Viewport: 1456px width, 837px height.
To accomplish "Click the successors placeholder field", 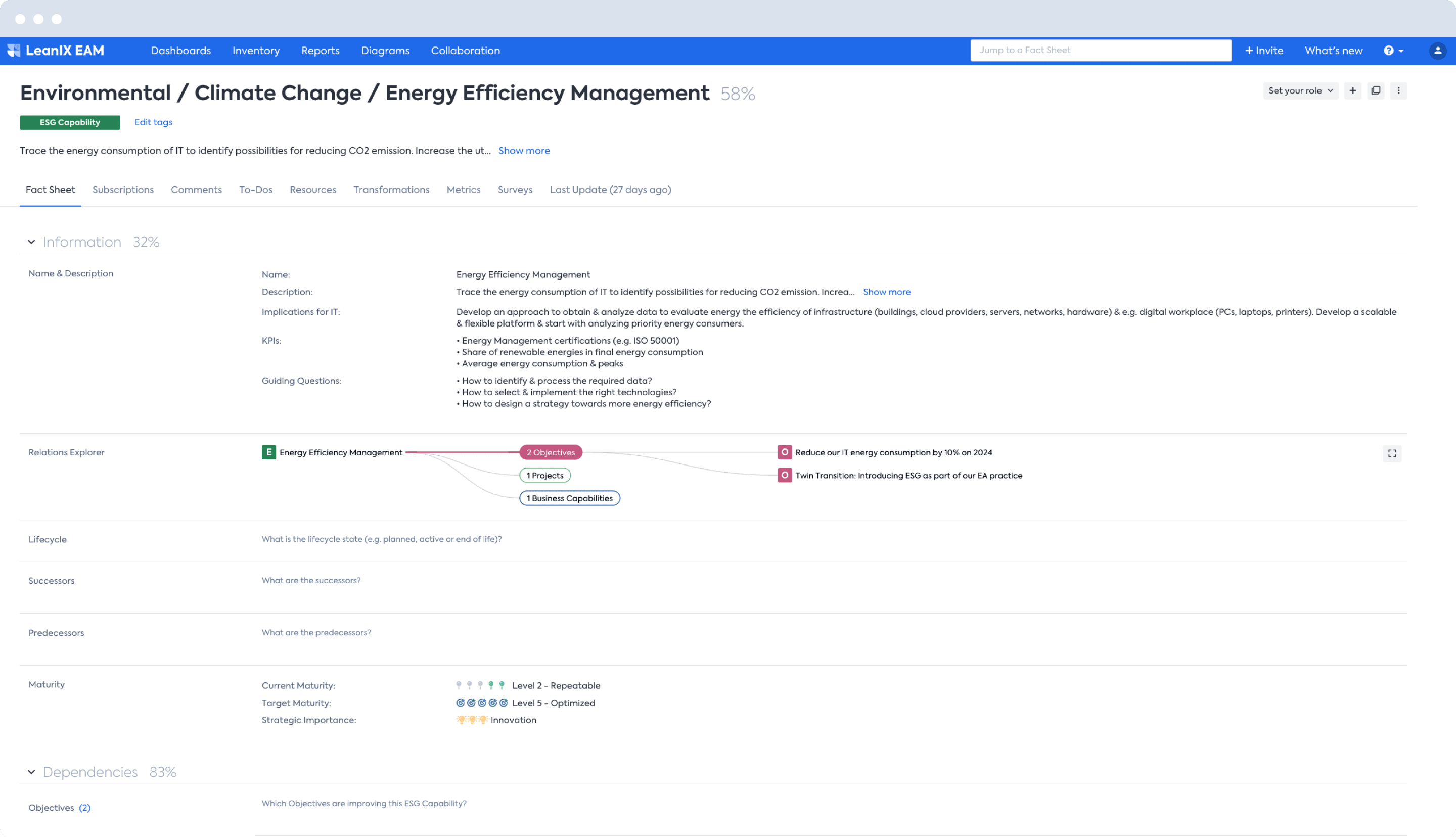I will click(311, 581).
